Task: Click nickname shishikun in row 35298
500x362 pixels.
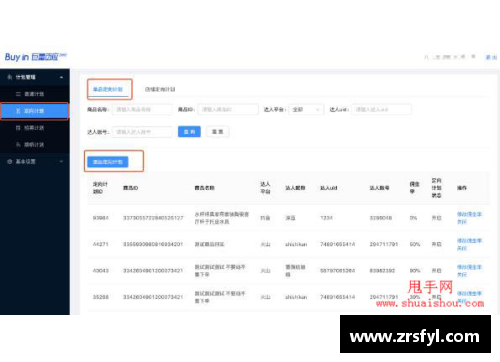Action: (296, 297)
